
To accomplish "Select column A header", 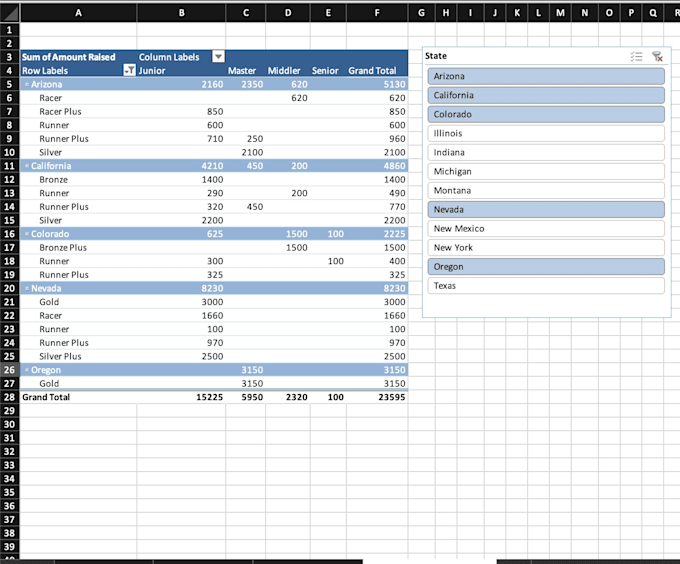I will 78,13.
